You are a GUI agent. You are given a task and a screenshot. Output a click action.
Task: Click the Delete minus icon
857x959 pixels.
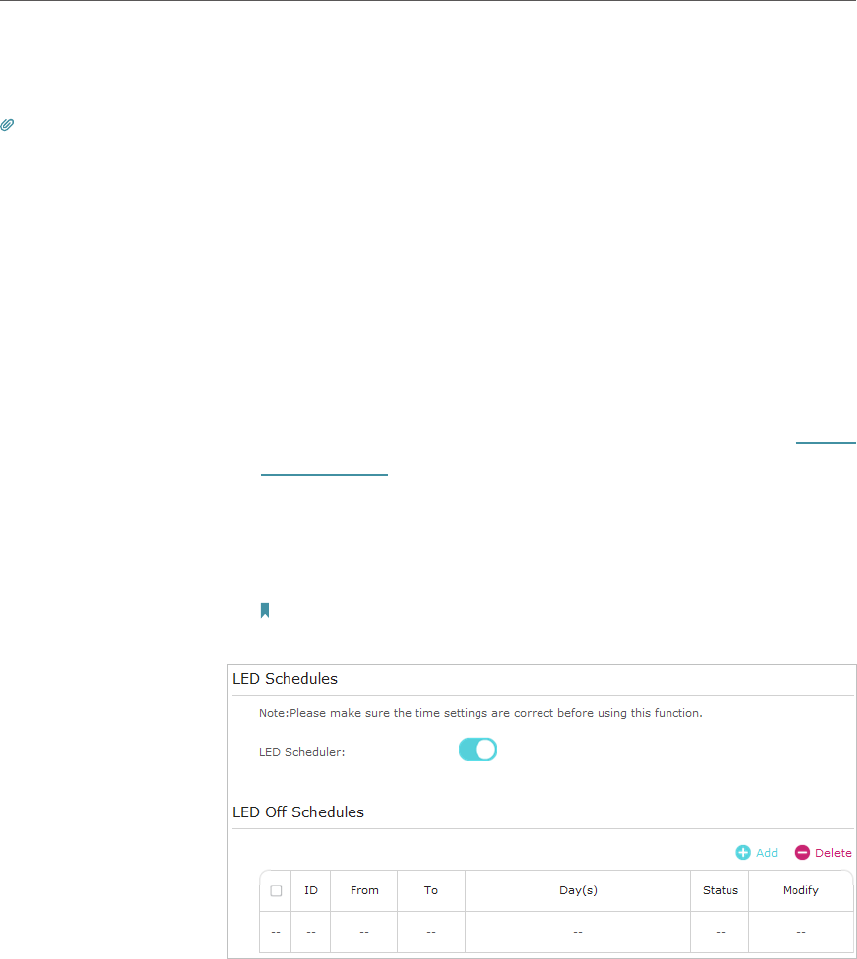coord(802,853)
